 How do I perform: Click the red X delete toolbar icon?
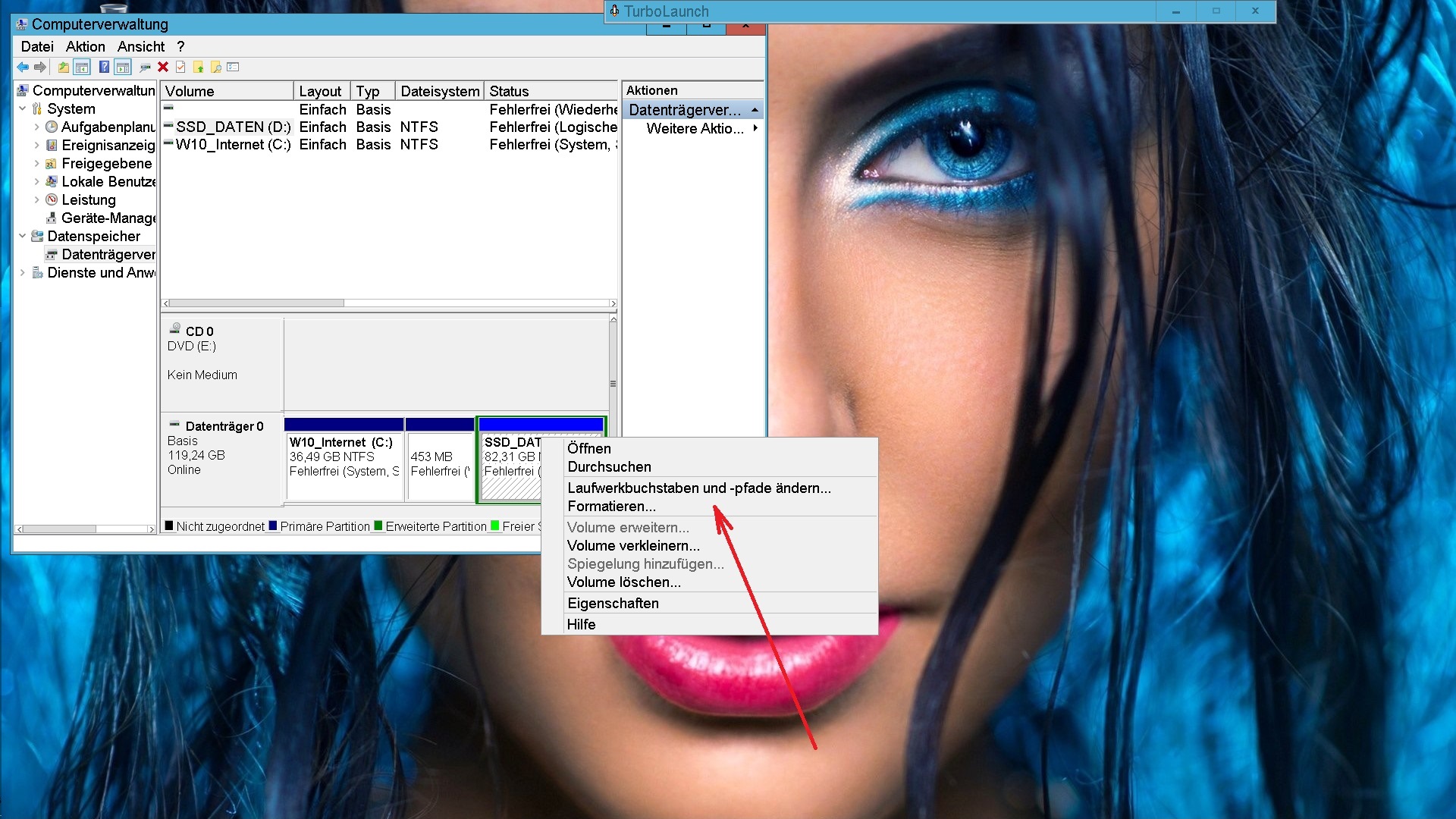point(163,67)
